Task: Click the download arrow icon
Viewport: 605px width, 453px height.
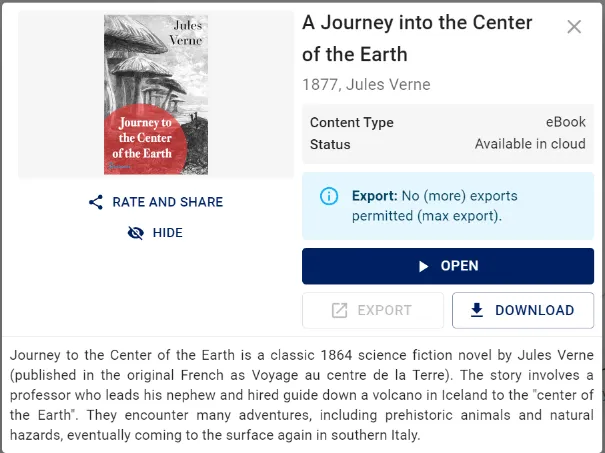Action: 477,310
